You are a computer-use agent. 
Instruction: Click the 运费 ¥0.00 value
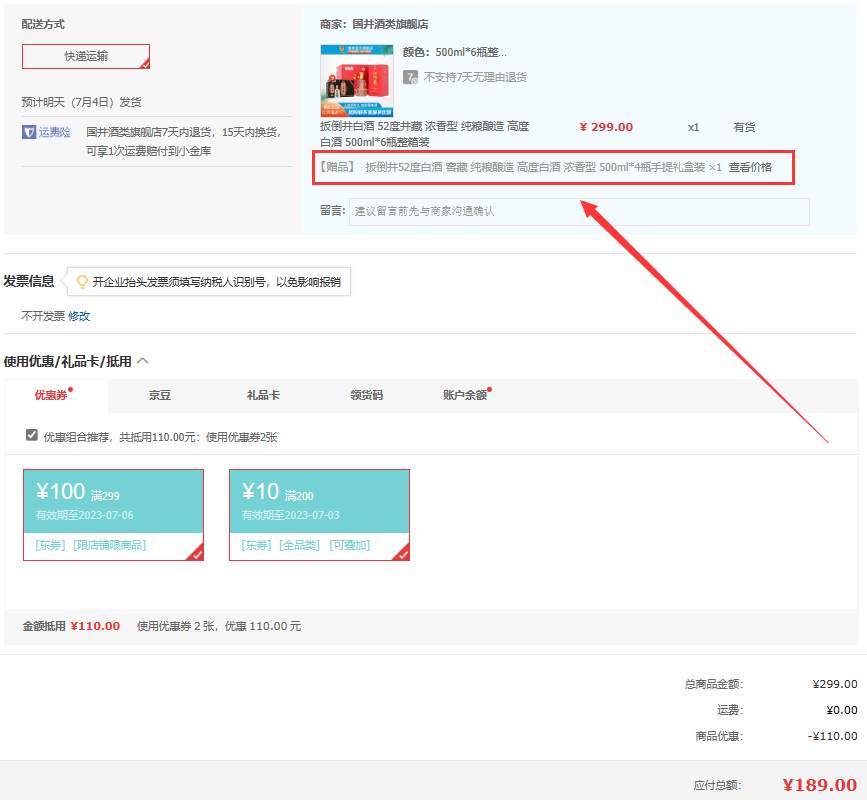[x=842, y=710]
